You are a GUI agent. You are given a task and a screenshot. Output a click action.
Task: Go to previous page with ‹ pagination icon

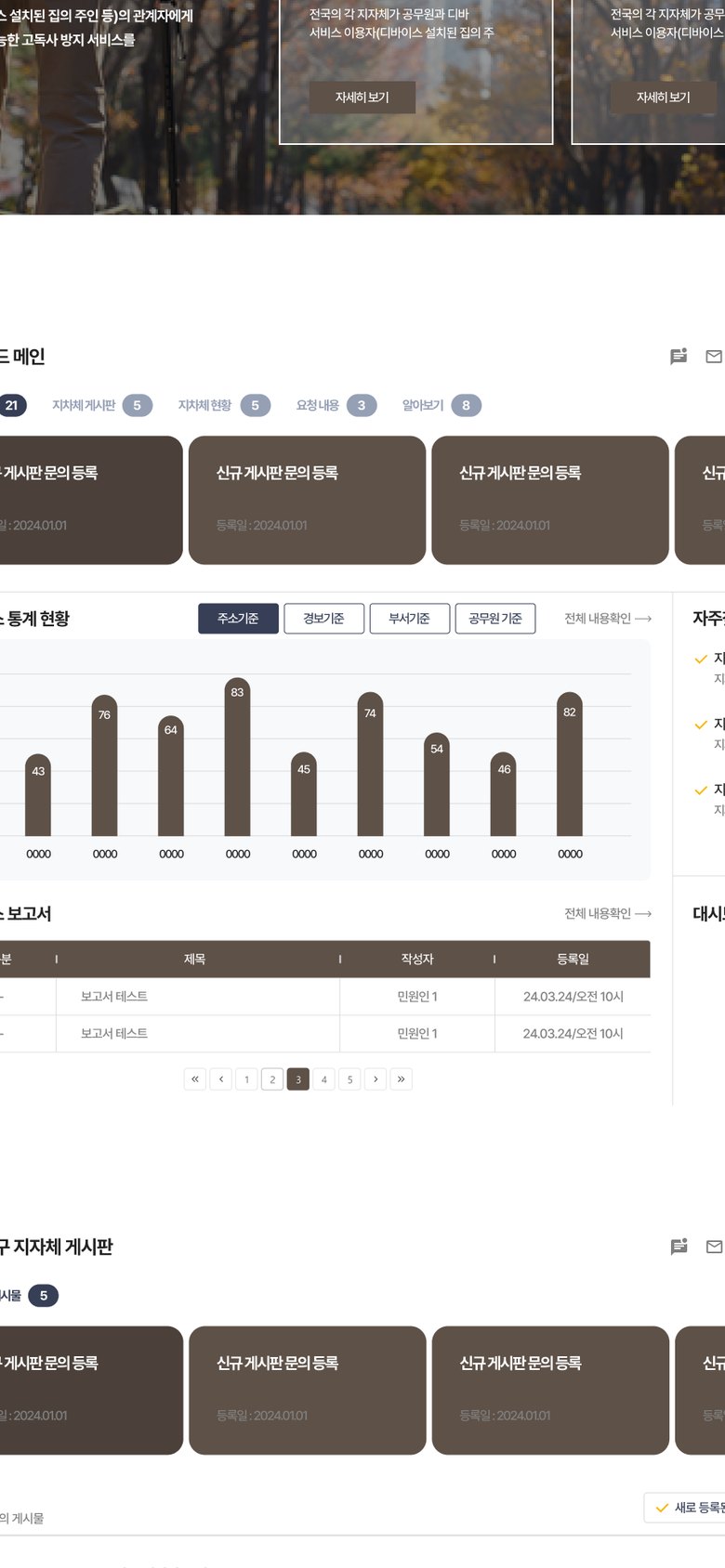tap(220, 1079)
